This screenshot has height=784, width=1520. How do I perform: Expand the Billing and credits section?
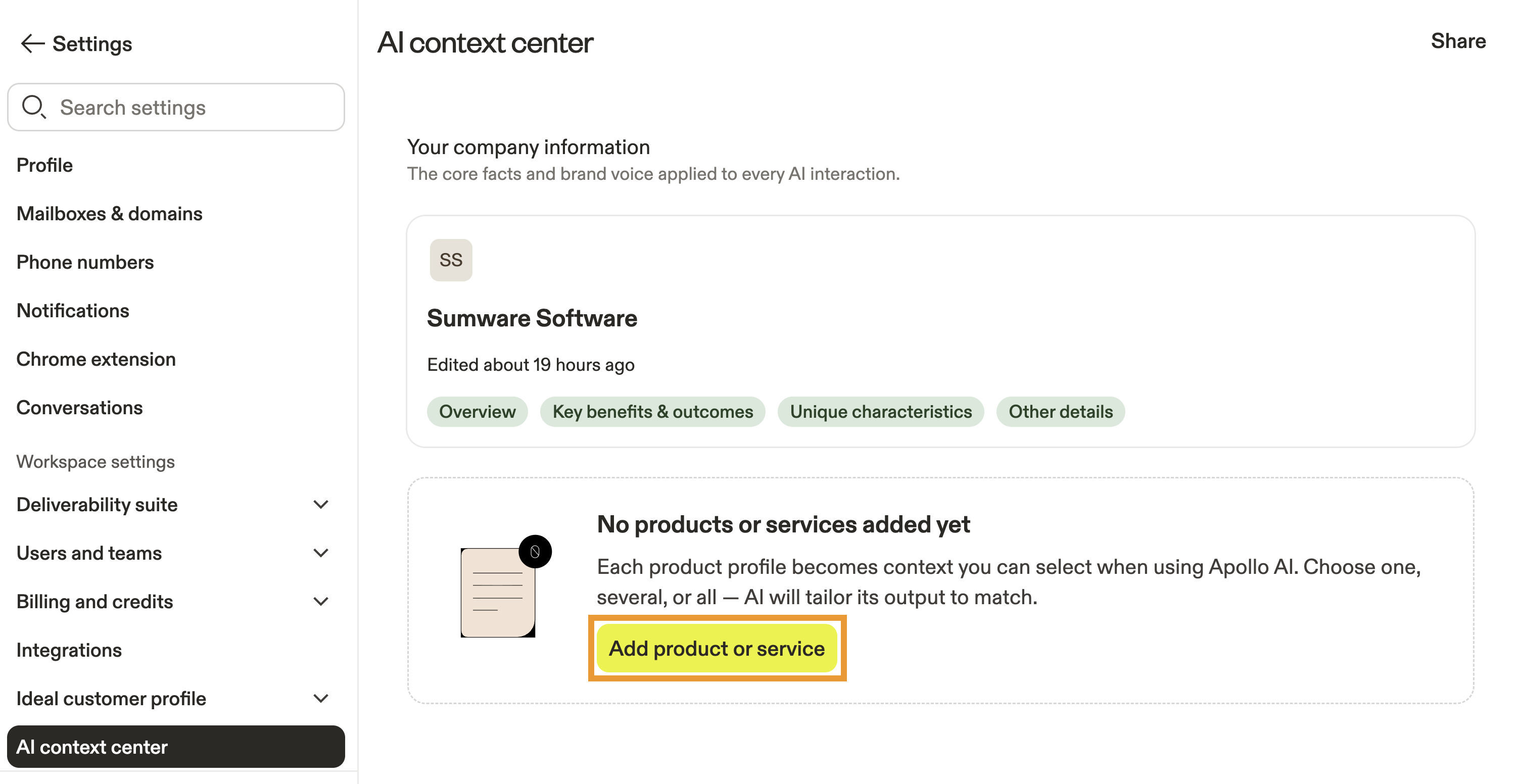point(320,602)
